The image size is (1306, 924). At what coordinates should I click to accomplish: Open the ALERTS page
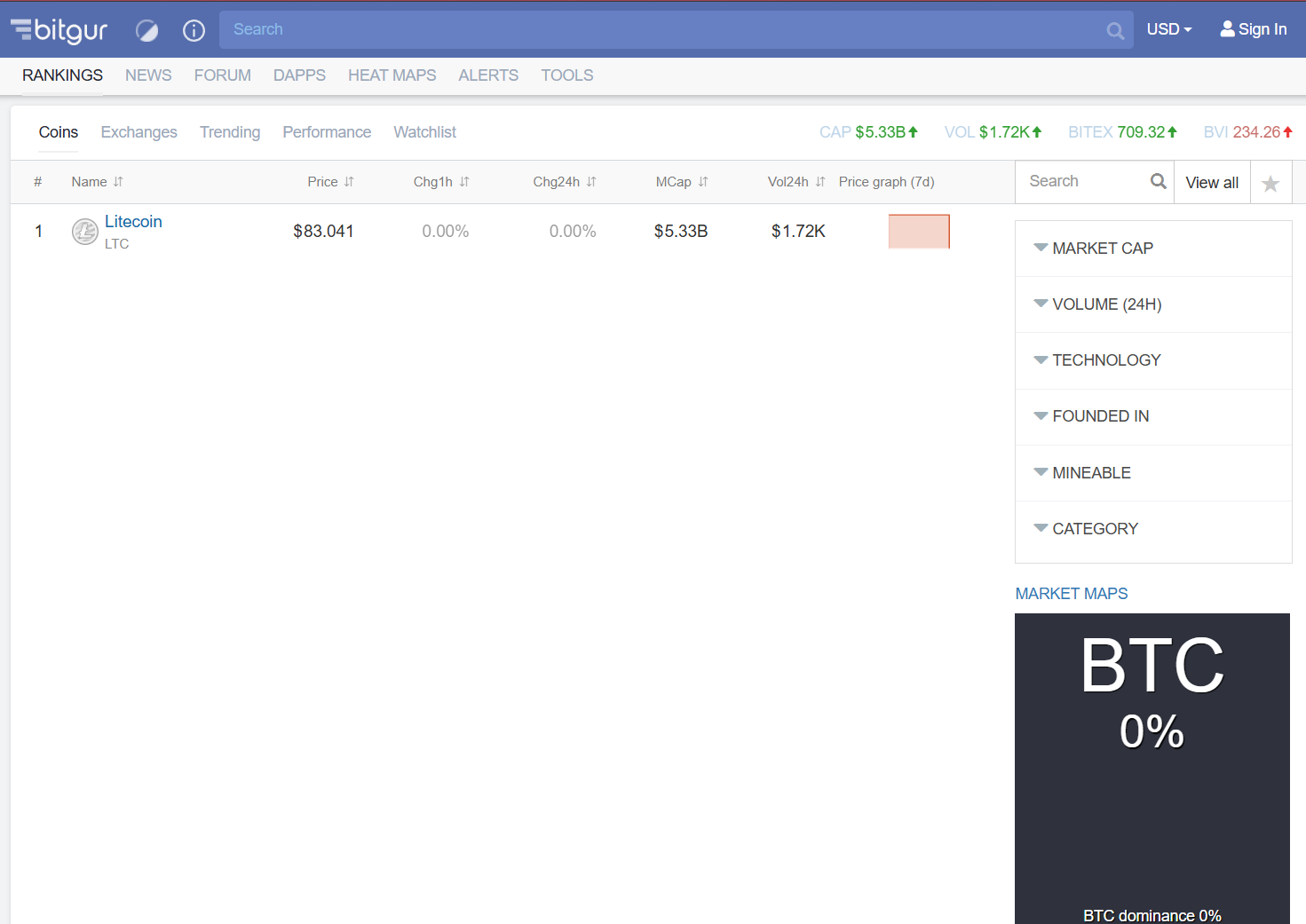click(x=488, y=75)
